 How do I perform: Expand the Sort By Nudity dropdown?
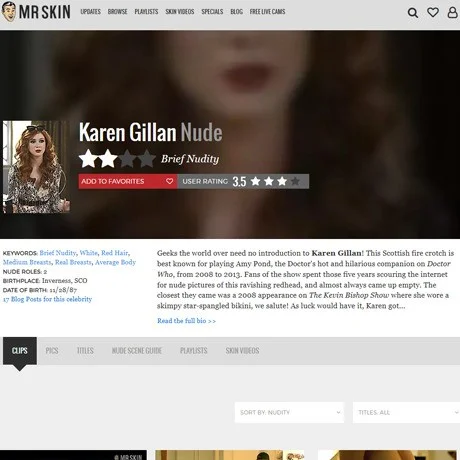coord(289,412)
